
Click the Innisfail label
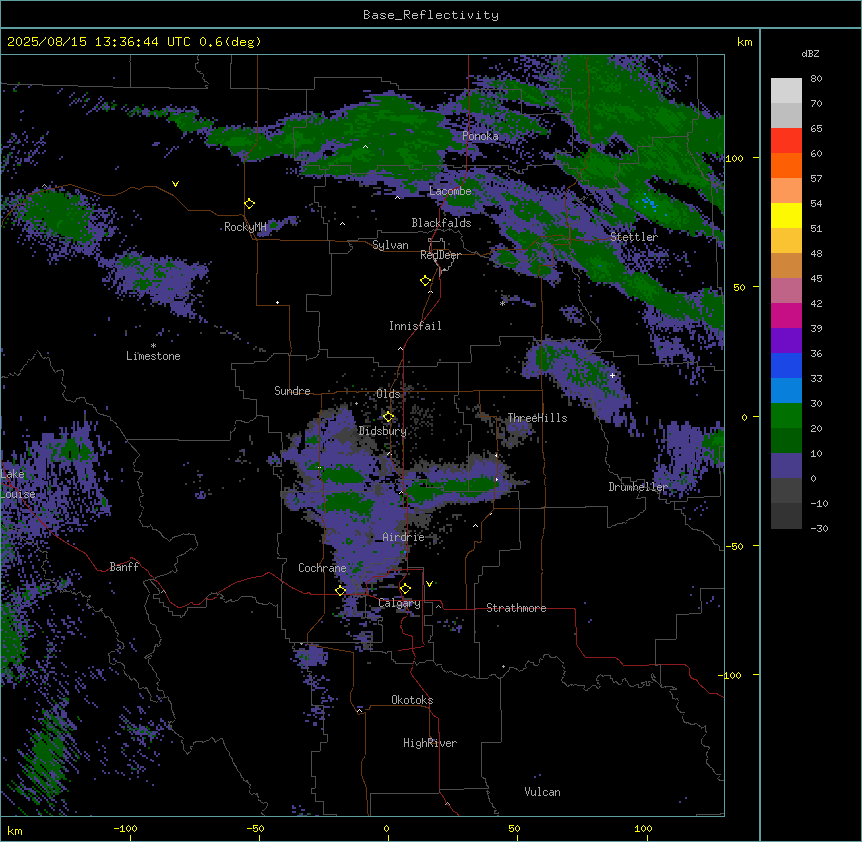[x=415, y=326]
